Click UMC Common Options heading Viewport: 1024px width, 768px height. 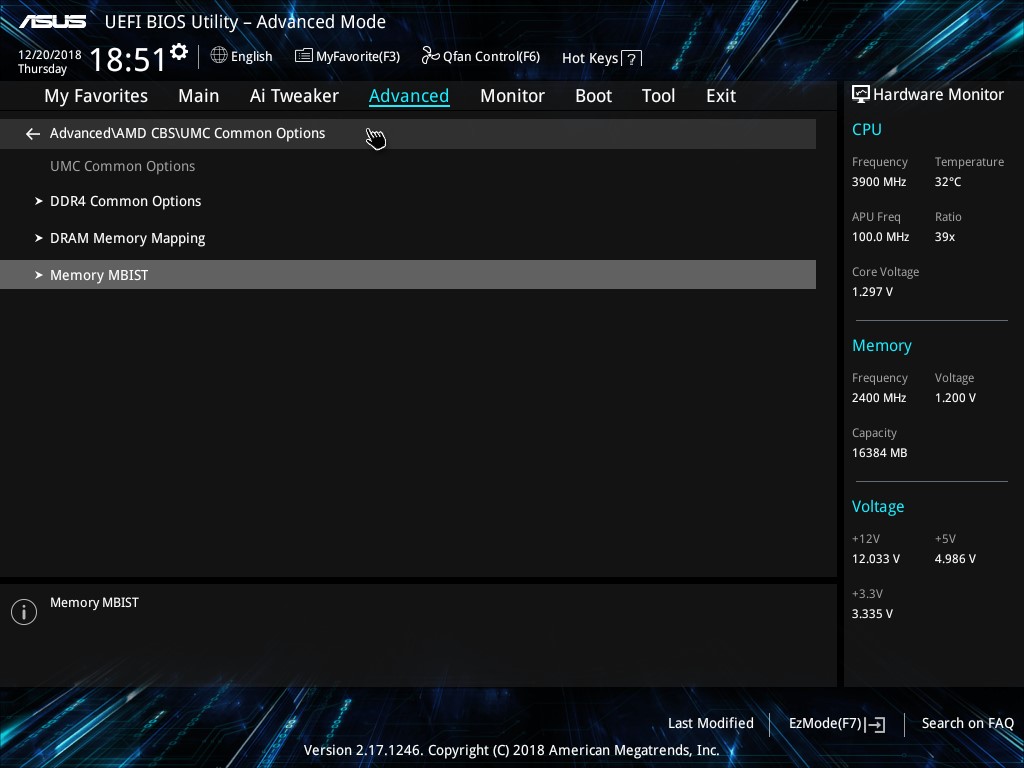tap(123, 167)
